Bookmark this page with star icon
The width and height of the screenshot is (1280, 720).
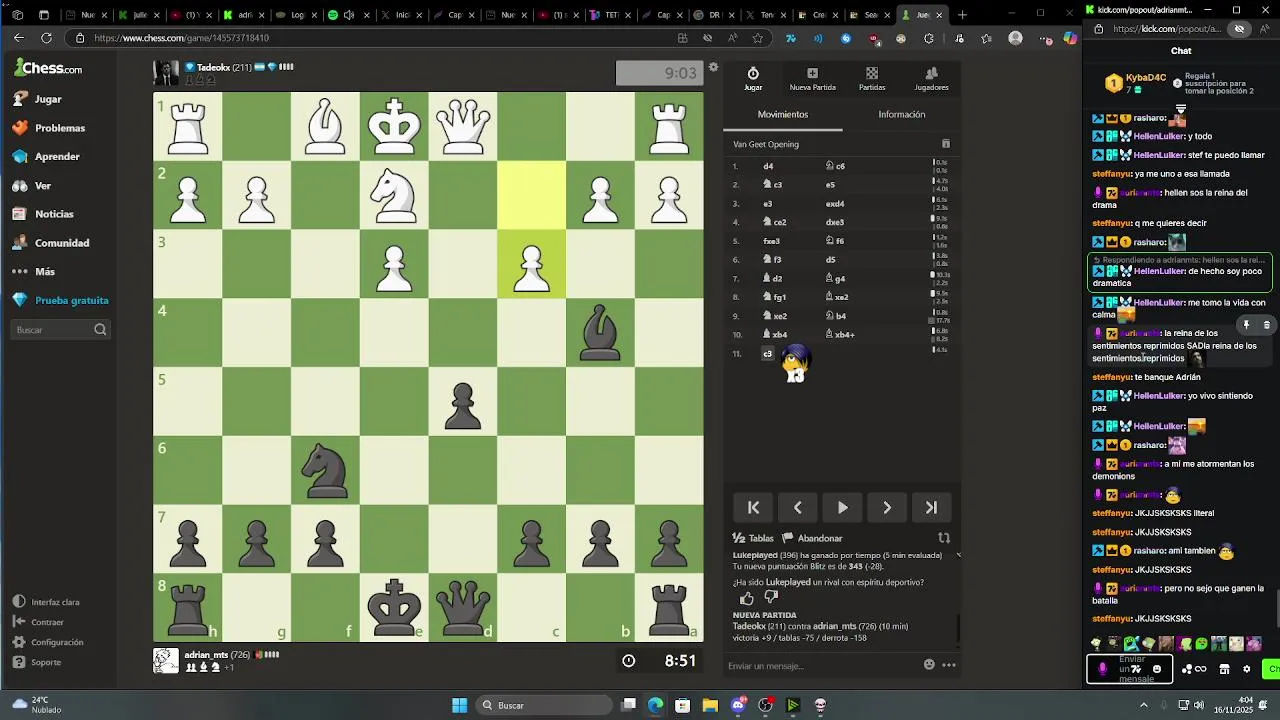(758, 38)
